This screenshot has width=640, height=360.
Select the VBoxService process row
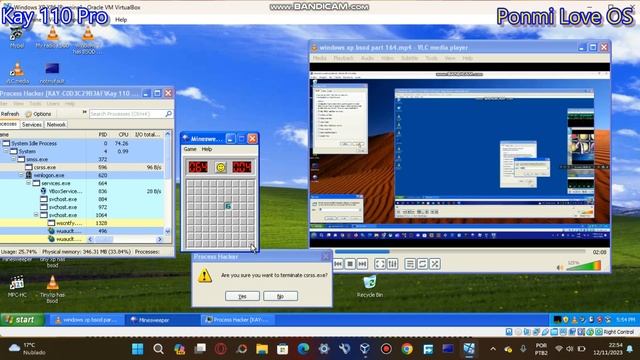(82, 191)
